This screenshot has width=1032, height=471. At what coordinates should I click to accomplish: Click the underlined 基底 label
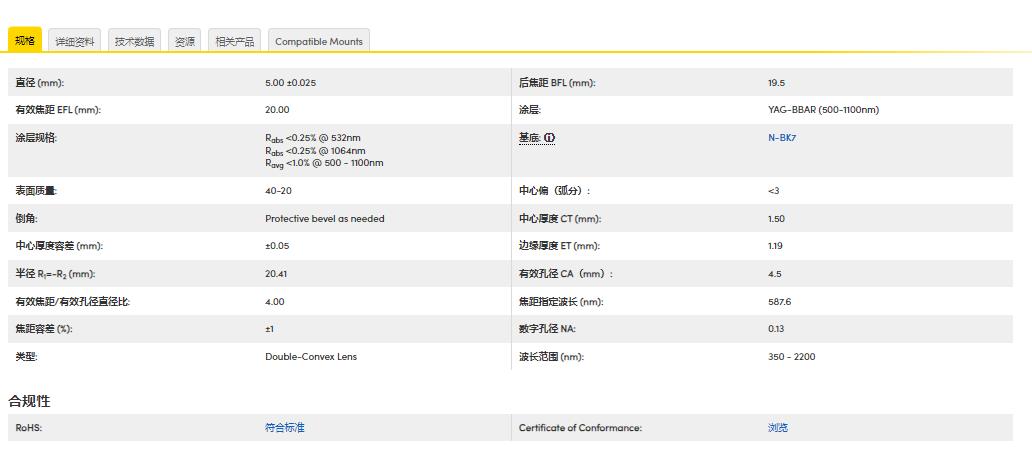click(x=530, y=137)
